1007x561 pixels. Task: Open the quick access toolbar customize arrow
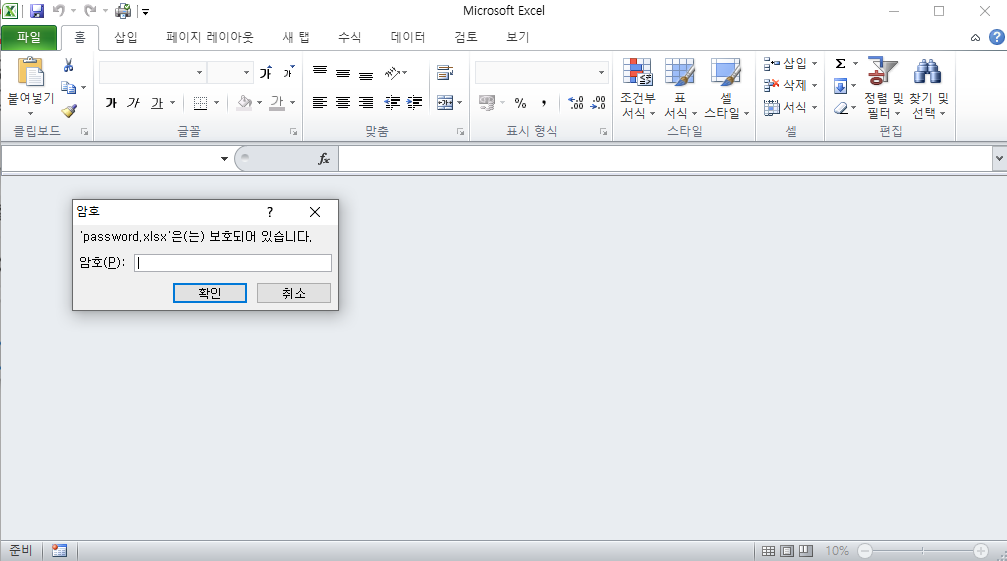[x=145, y=12]
